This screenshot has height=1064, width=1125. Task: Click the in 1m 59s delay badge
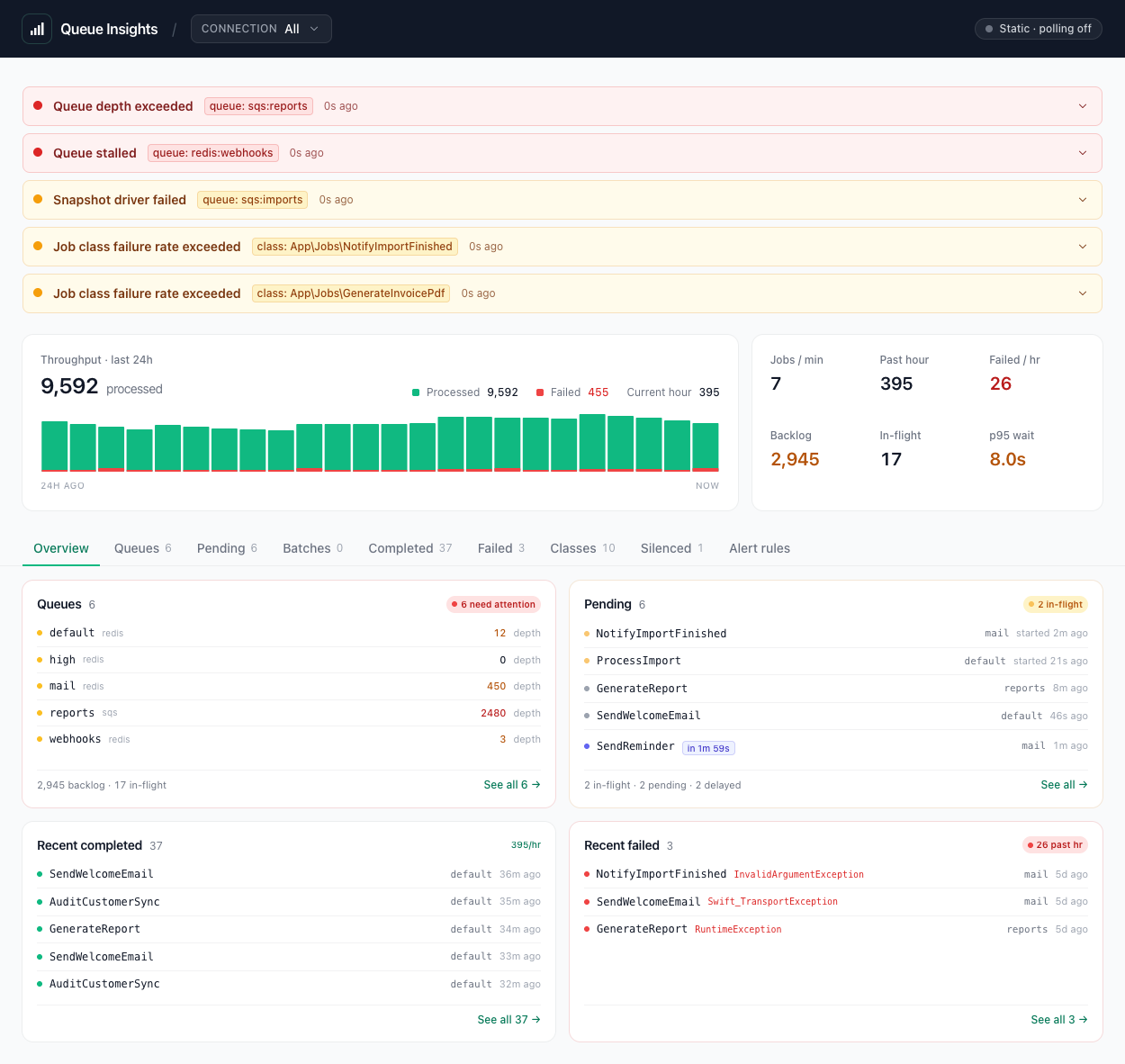pyautogui.click(x=708, y=748)
